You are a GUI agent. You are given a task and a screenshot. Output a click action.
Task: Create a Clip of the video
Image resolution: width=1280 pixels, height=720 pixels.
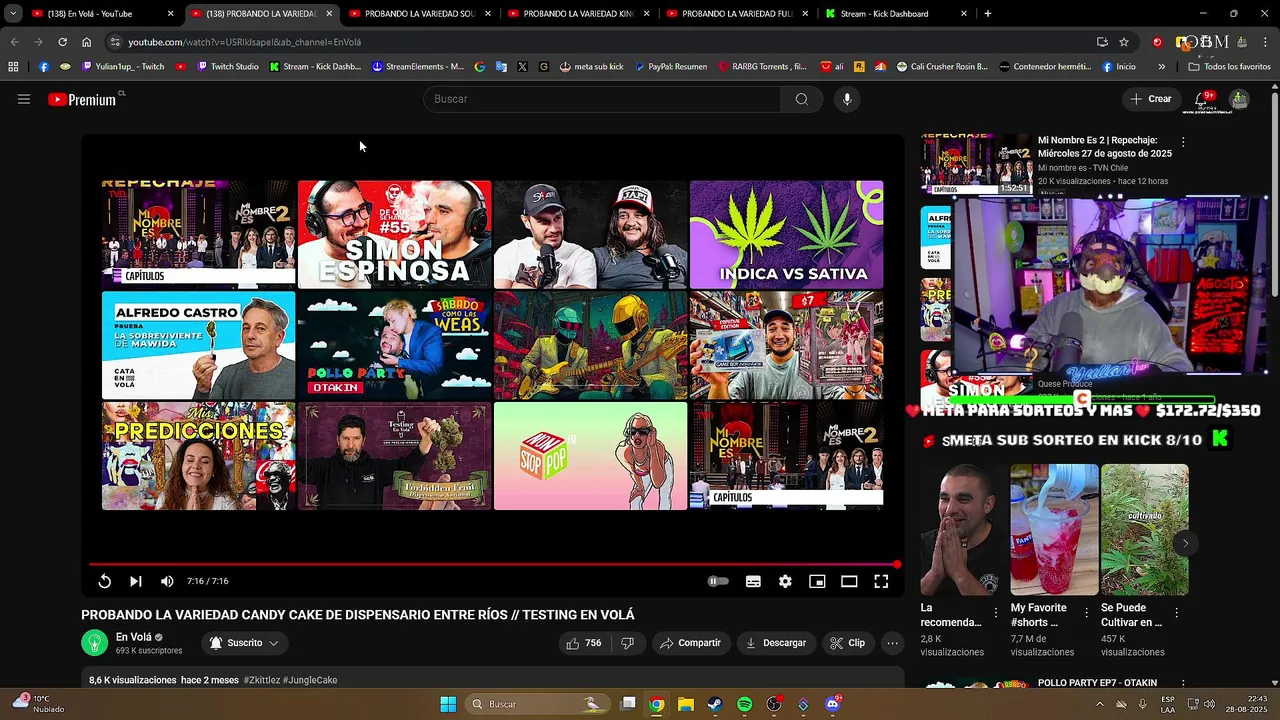pos(848,643)
